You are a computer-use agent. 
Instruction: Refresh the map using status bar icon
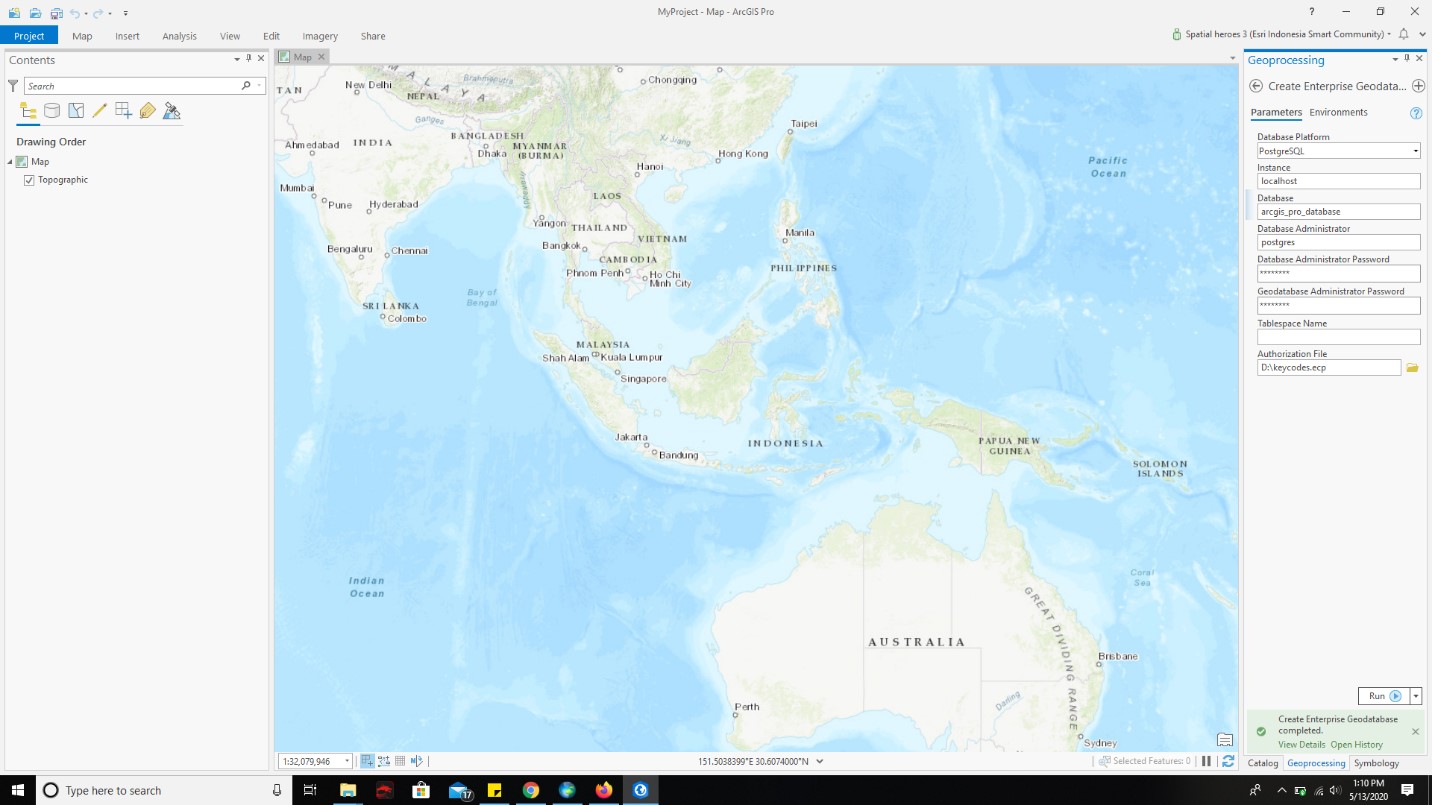[1228, 761]
